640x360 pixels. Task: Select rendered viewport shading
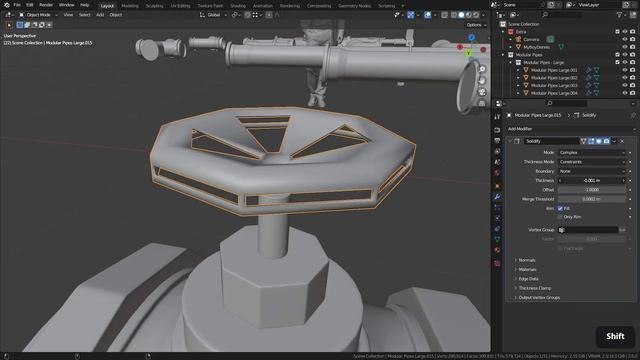476,15
